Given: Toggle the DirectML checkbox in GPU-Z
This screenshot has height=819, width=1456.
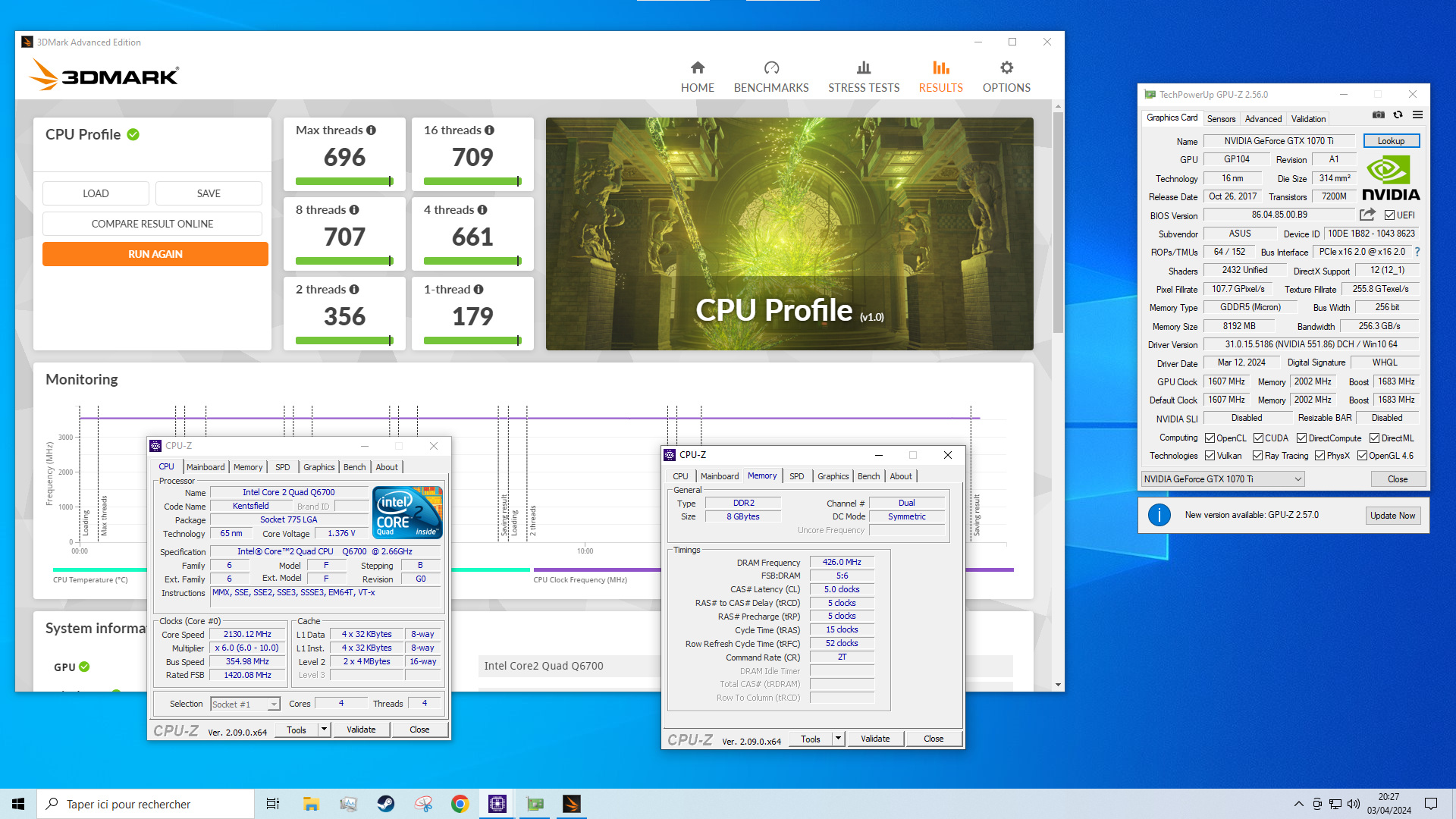Looking at the screenshot, I should tap(1375, 438).
